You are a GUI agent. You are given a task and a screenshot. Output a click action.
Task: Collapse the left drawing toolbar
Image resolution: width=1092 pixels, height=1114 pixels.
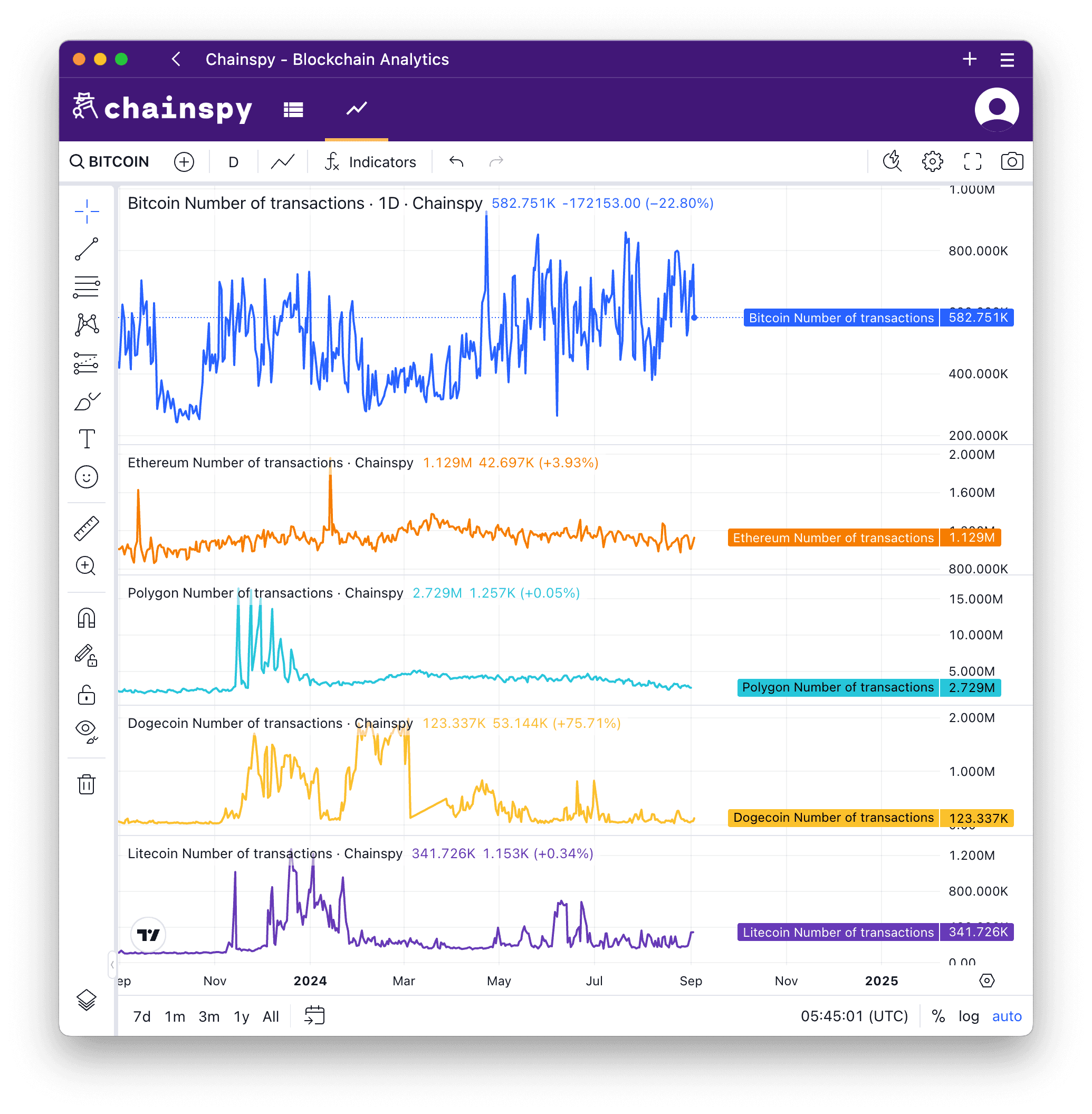click(112, 964)
